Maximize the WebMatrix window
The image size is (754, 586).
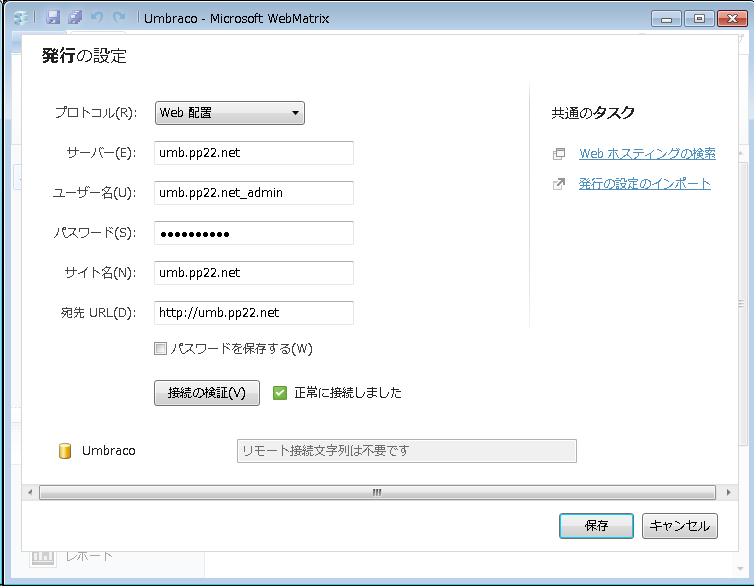(x=699, y=19)
